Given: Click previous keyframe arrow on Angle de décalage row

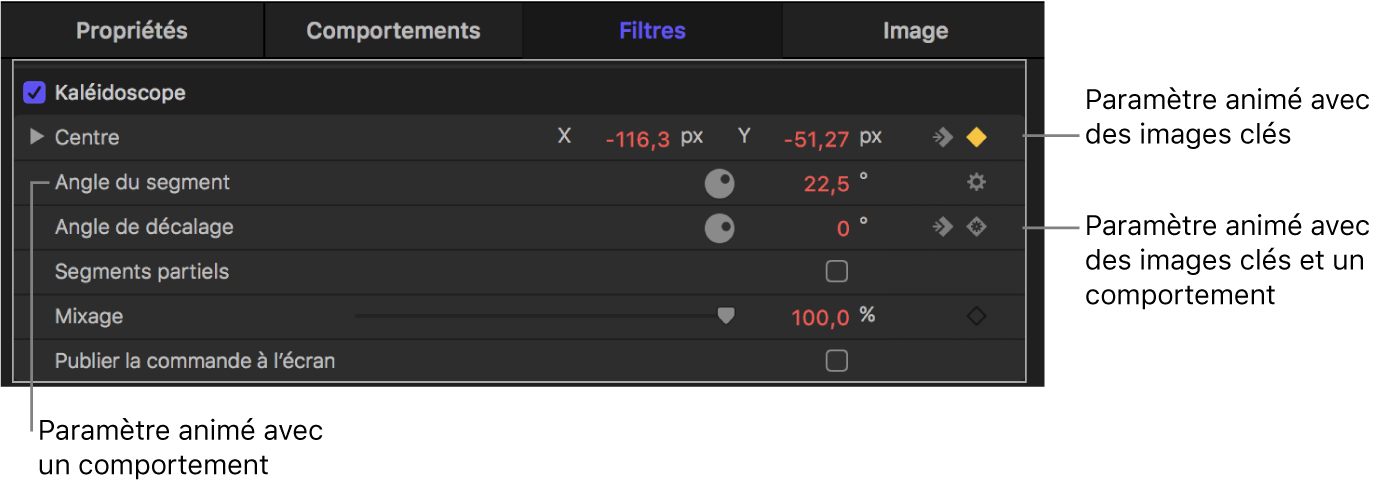Looking at the screenshot, I should 942,227.
